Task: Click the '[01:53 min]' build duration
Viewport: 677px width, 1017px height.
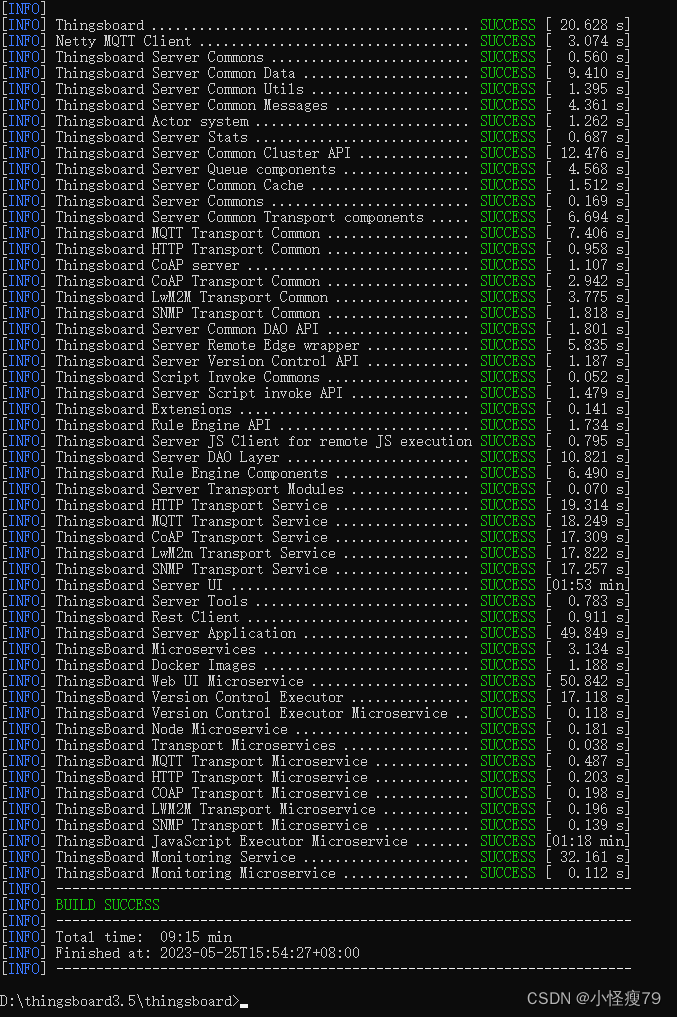Action: 588,585
